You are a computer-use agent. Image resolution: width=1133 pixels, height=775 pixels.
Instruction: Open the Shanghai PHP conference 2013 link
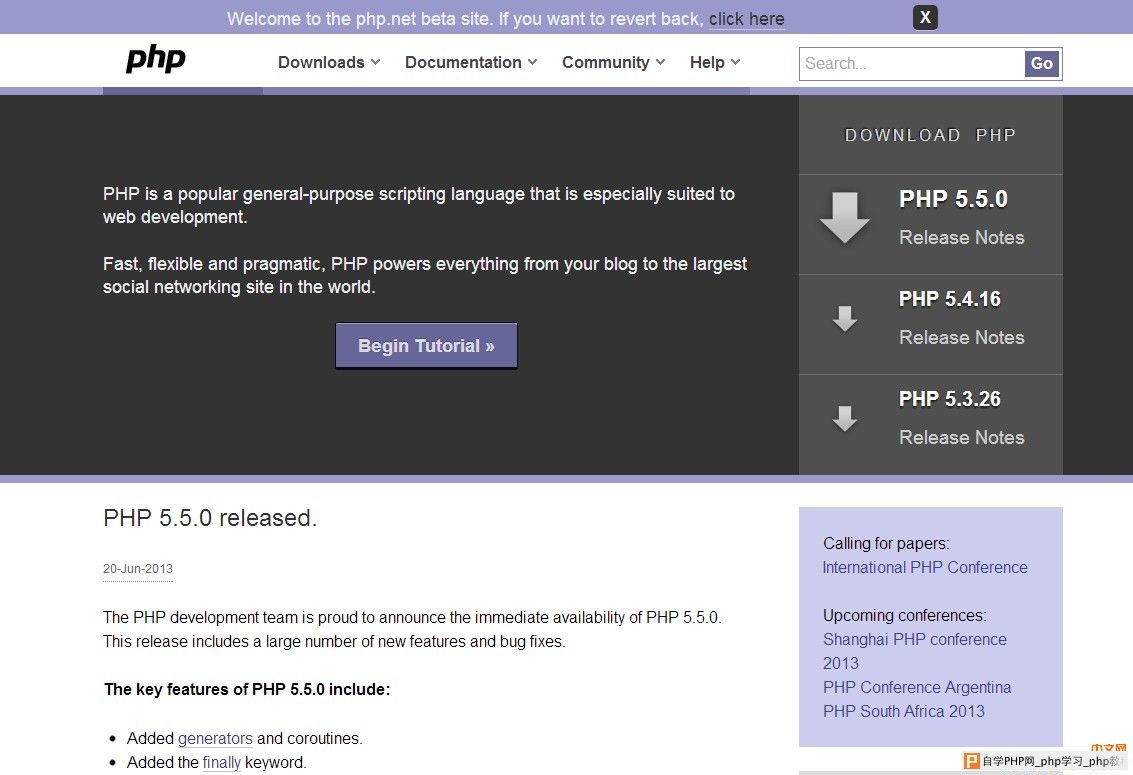(x=915, y=651)
